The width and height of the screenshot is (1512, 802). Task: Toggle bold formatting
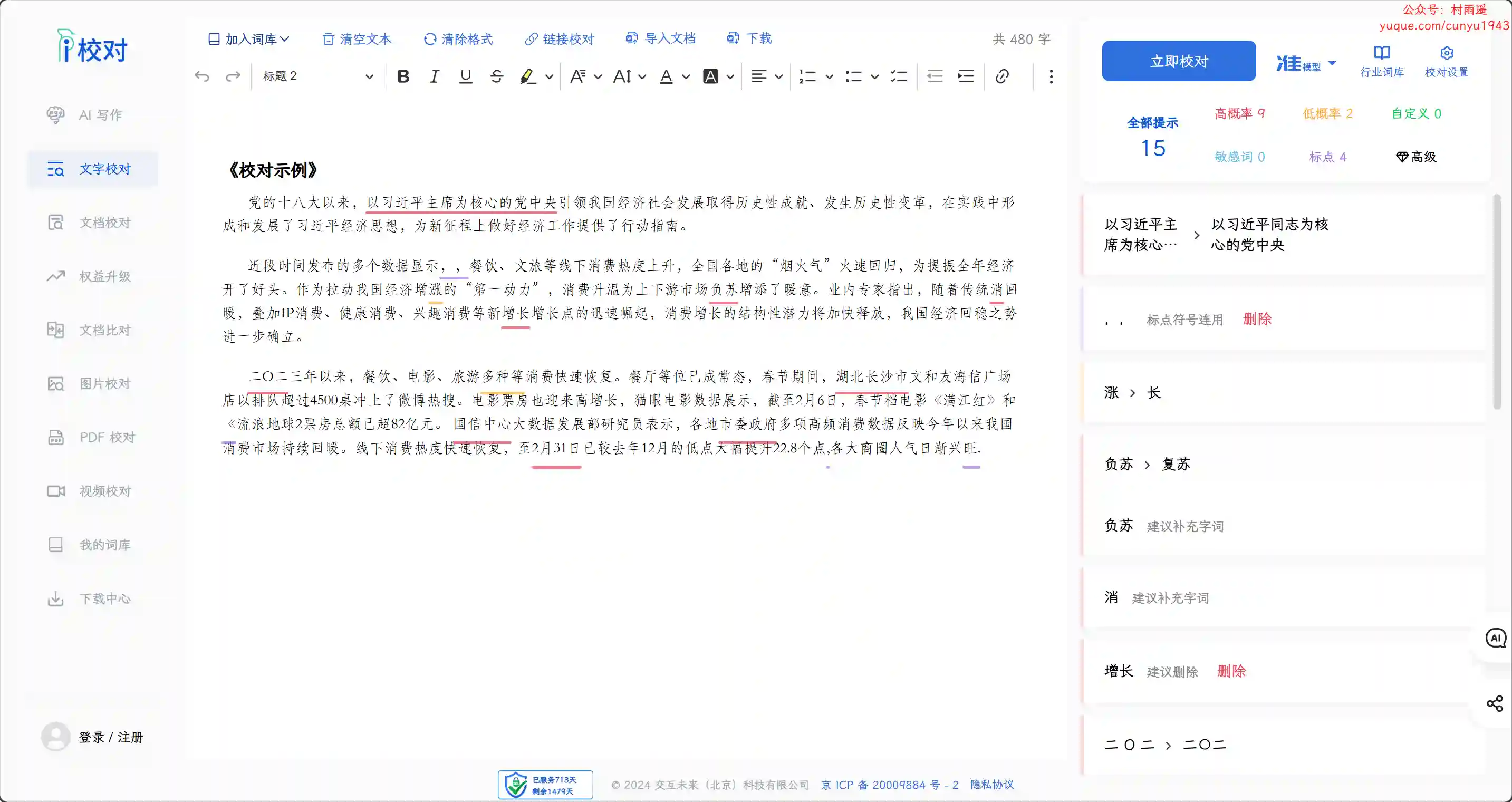(403, 76)
